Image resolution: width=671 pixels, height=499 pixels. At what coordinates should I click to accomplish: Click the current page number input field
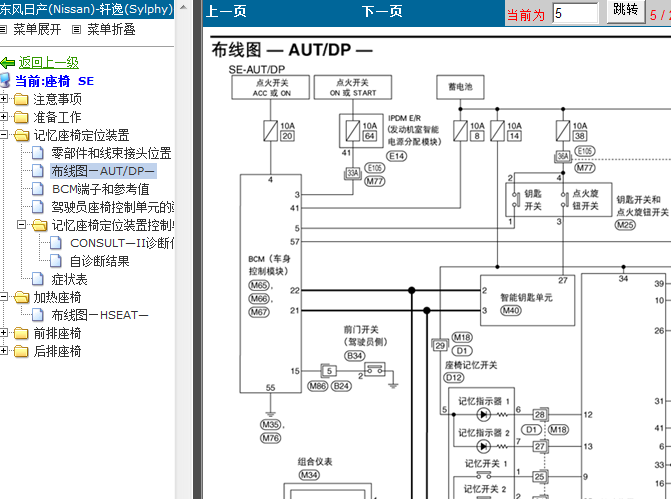[x=575, y=13]
